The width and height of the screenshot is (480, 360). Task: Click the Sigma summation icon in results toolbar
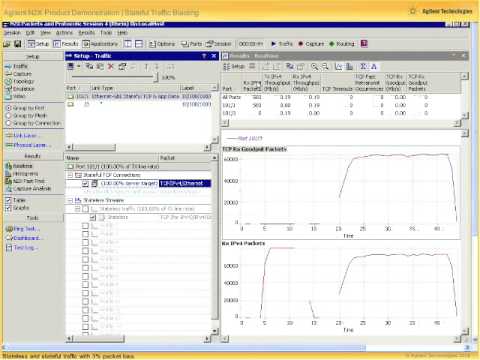pos(363,66)
